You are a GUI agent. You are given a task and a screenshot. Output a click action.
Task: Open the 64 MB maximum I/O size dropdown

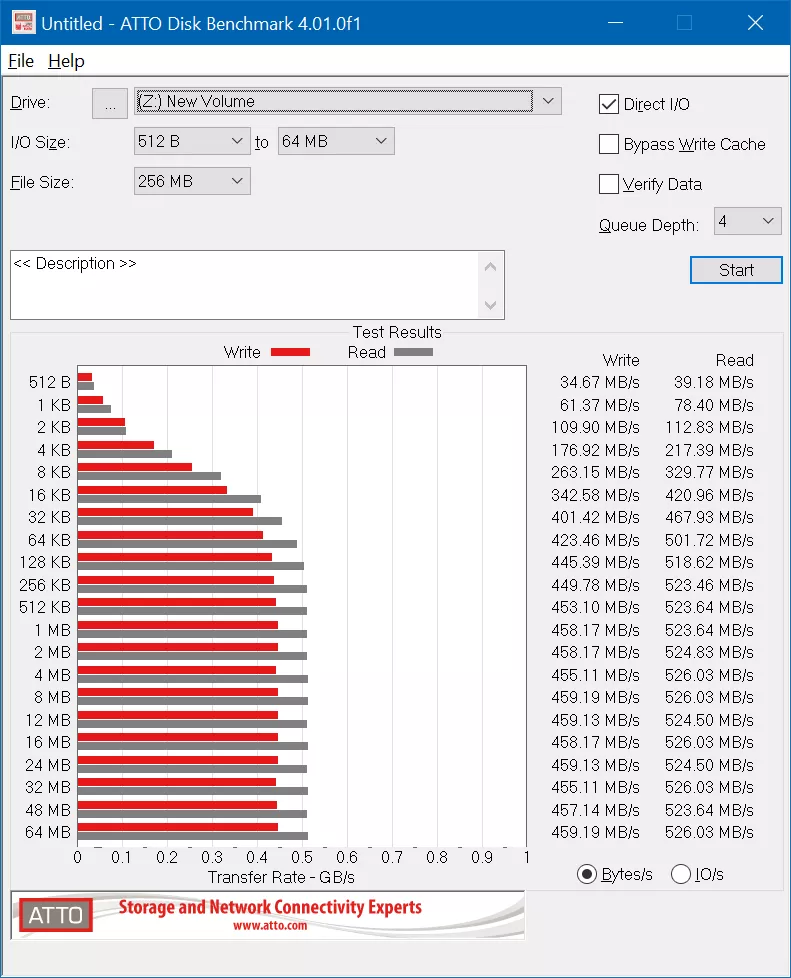(336, 141)
